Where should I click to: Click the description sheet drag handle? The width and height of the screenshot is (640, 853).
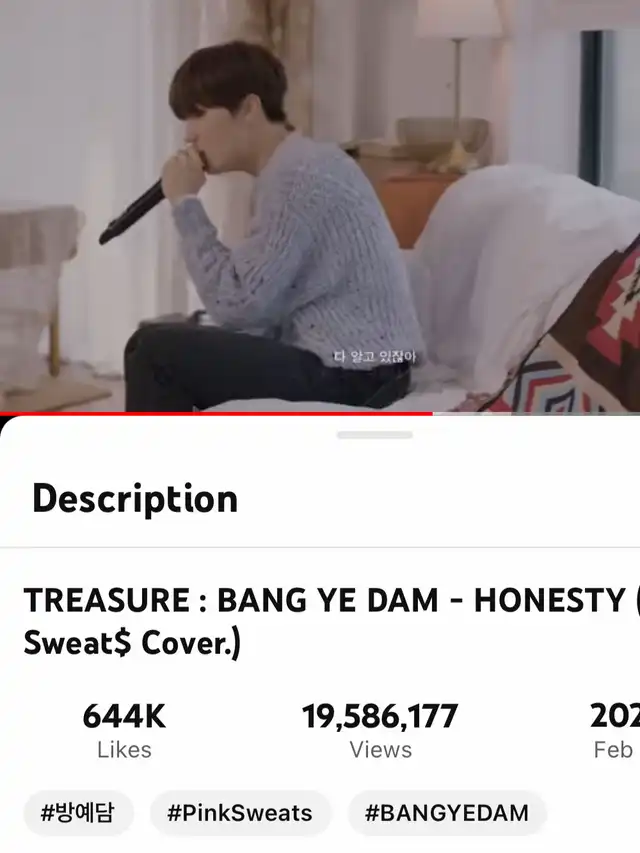[x=374, y=435]
